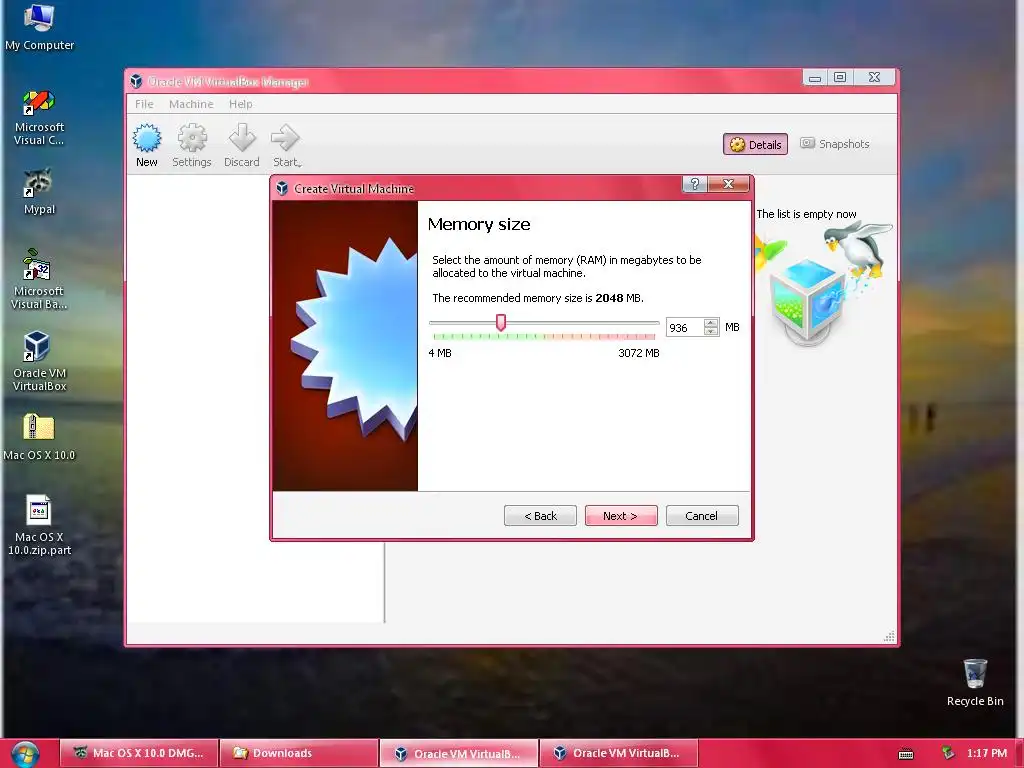
Task: Activate the second Oracle VM VirtualBox taskbar button
Action: [618, 753]
